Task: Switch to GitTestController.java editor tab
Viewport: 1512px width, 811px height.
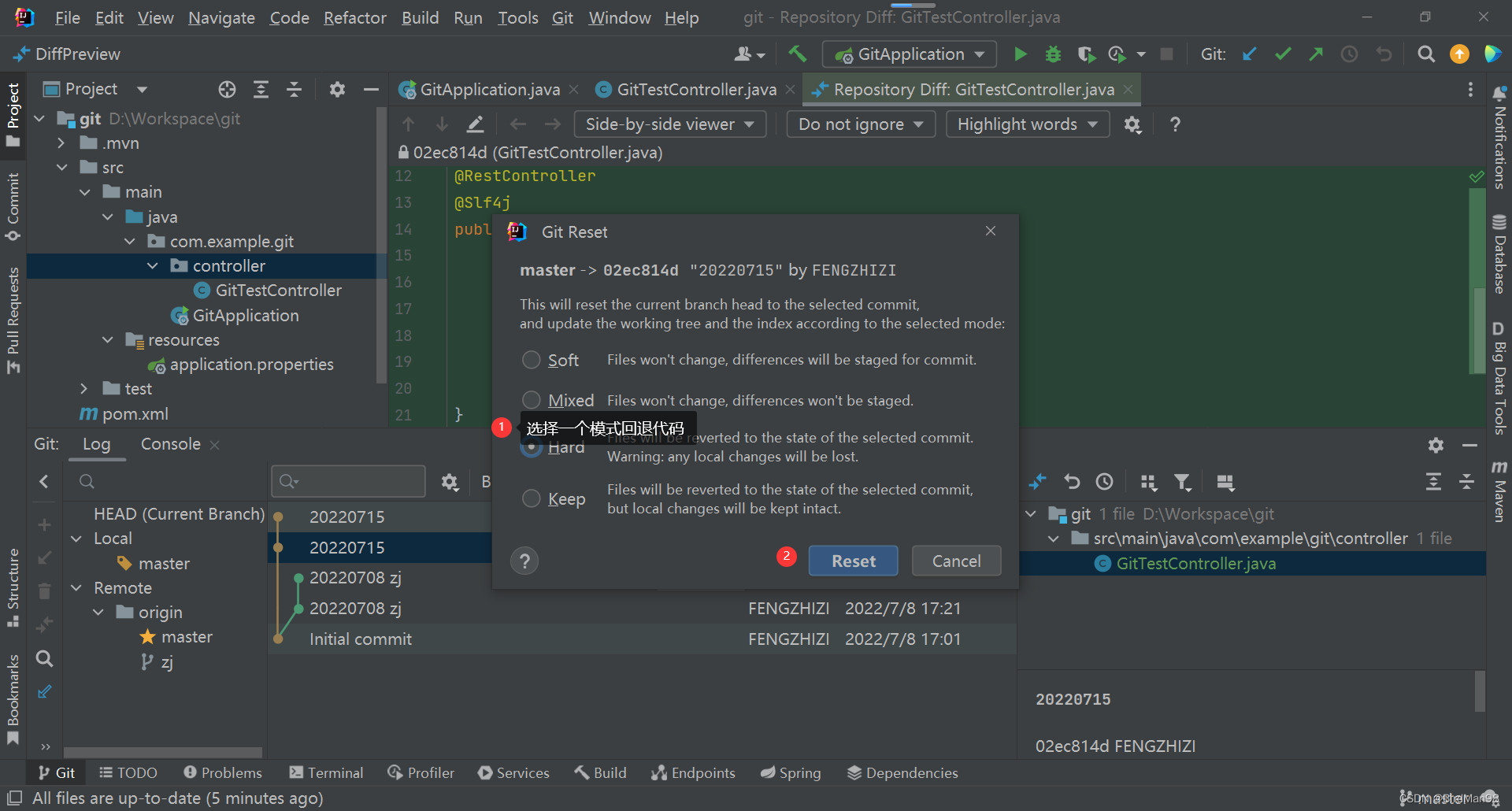Action: [x=696, y=90]
